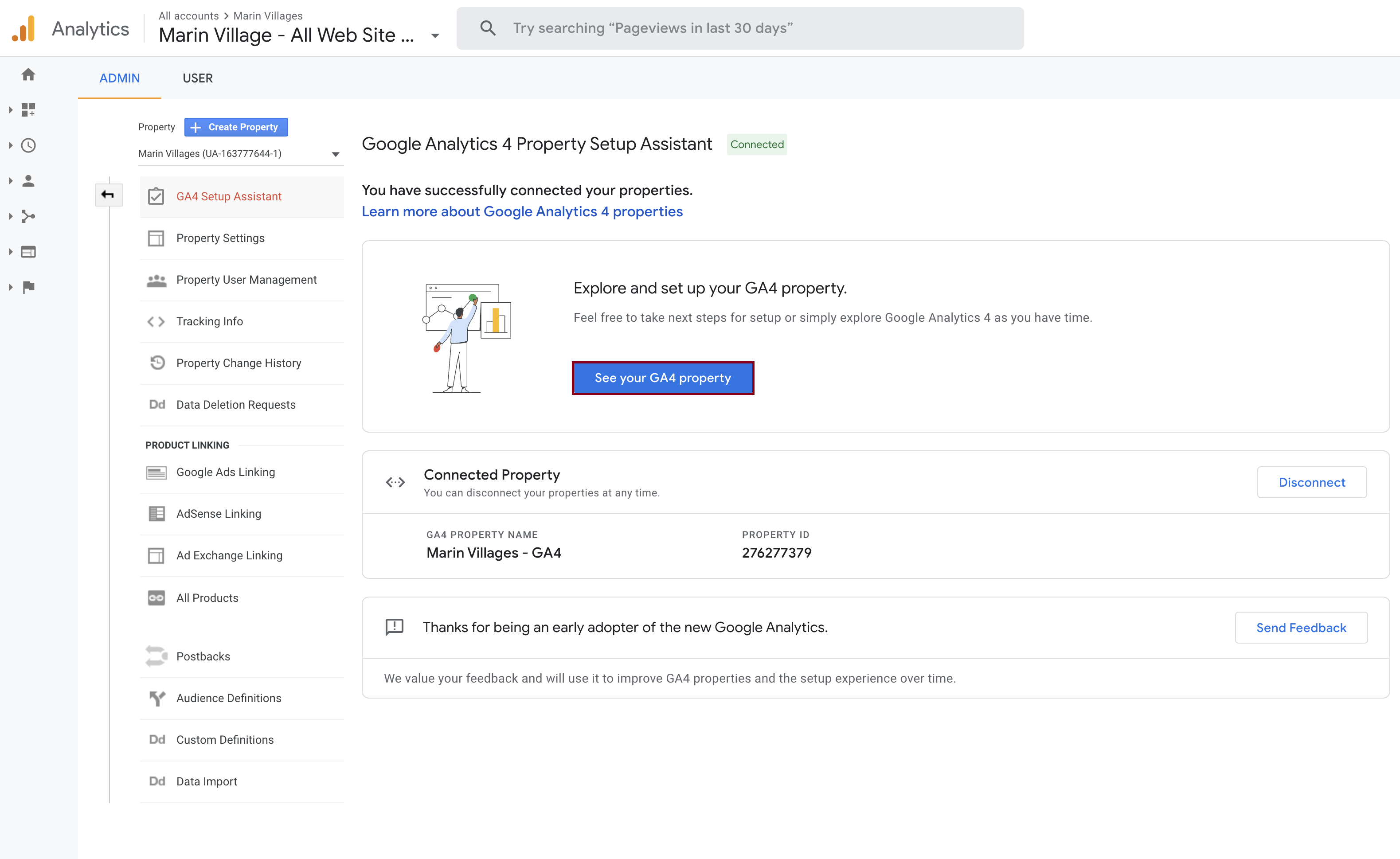The height and width of the screenshot is (859, 1400).
Task: Click the Property Settings layout icon
Action: tap(156, 238)
